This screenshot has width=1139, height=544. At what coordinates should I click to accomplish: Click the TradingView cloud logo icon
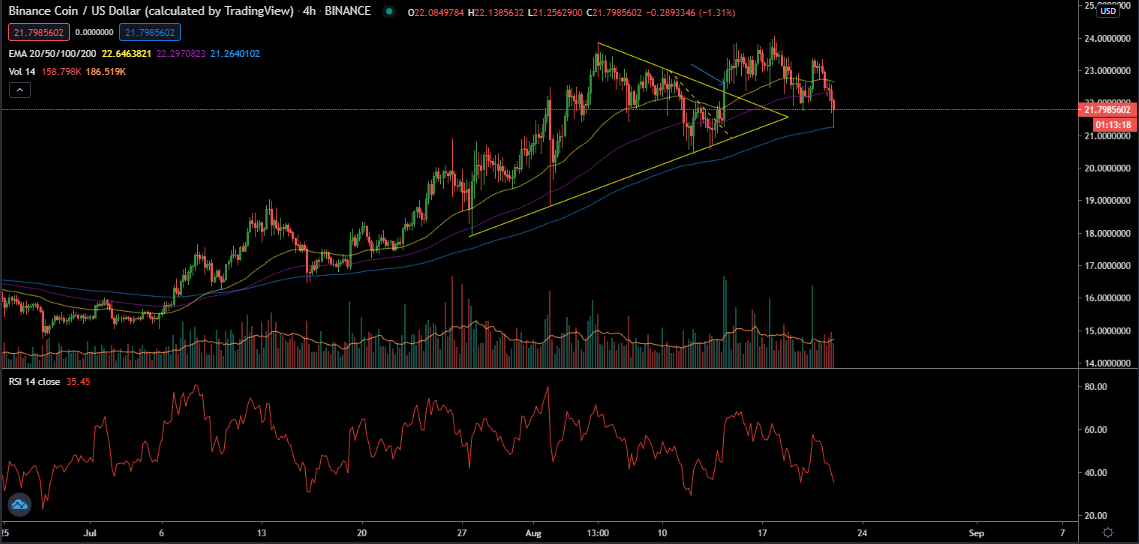pyautogui.click(x=18, y=504)
